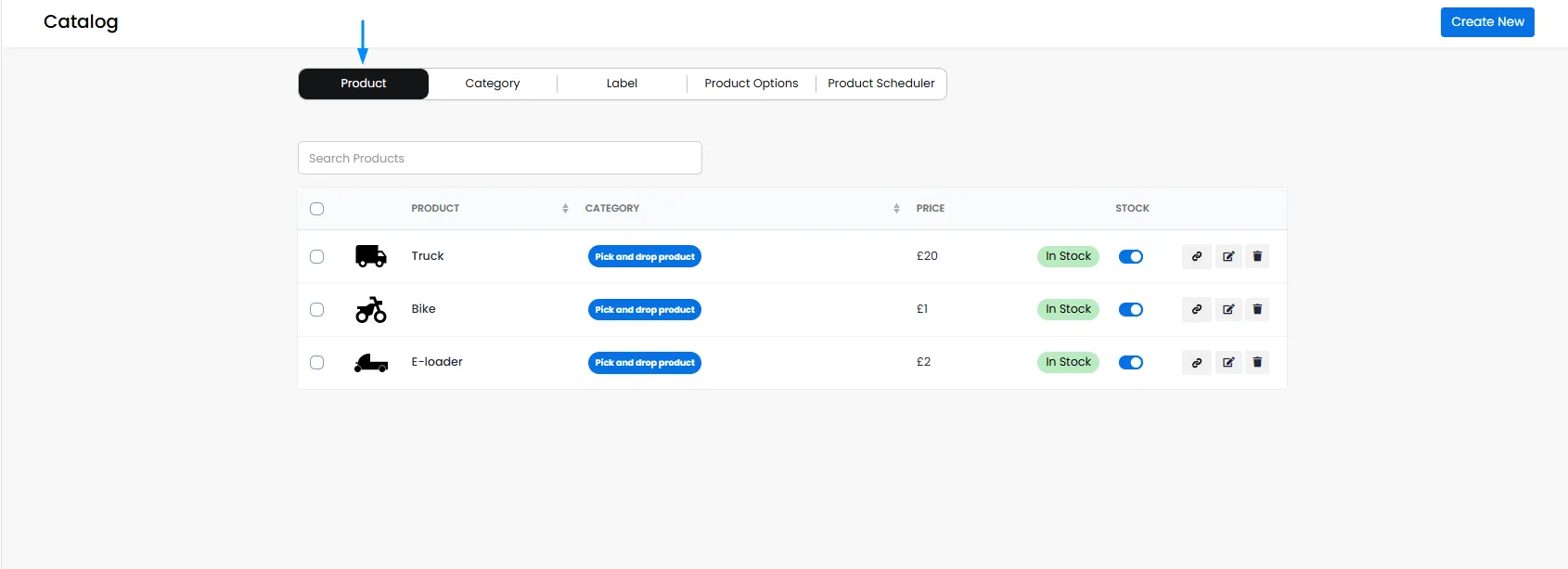Focus the Search Products field
Screen dimensions: 1568x569
tap(500, 158)
